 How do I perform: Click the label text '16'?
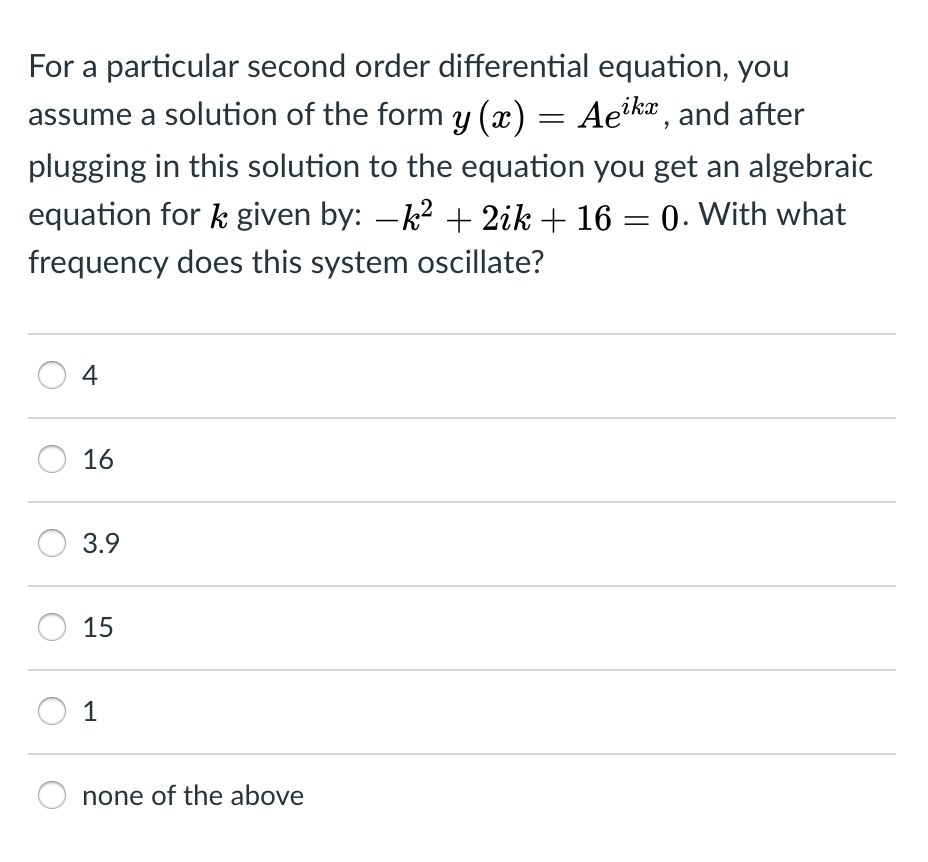coord(99,459)
